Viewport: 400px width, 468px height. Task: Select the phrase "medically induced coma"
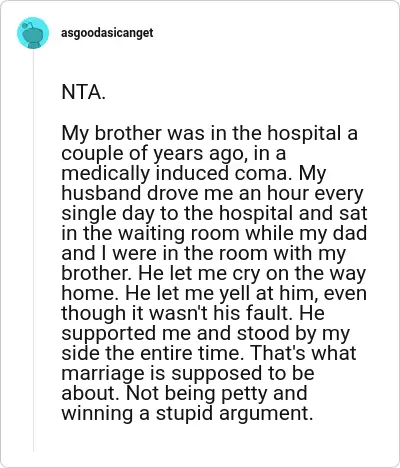[177, 173]
